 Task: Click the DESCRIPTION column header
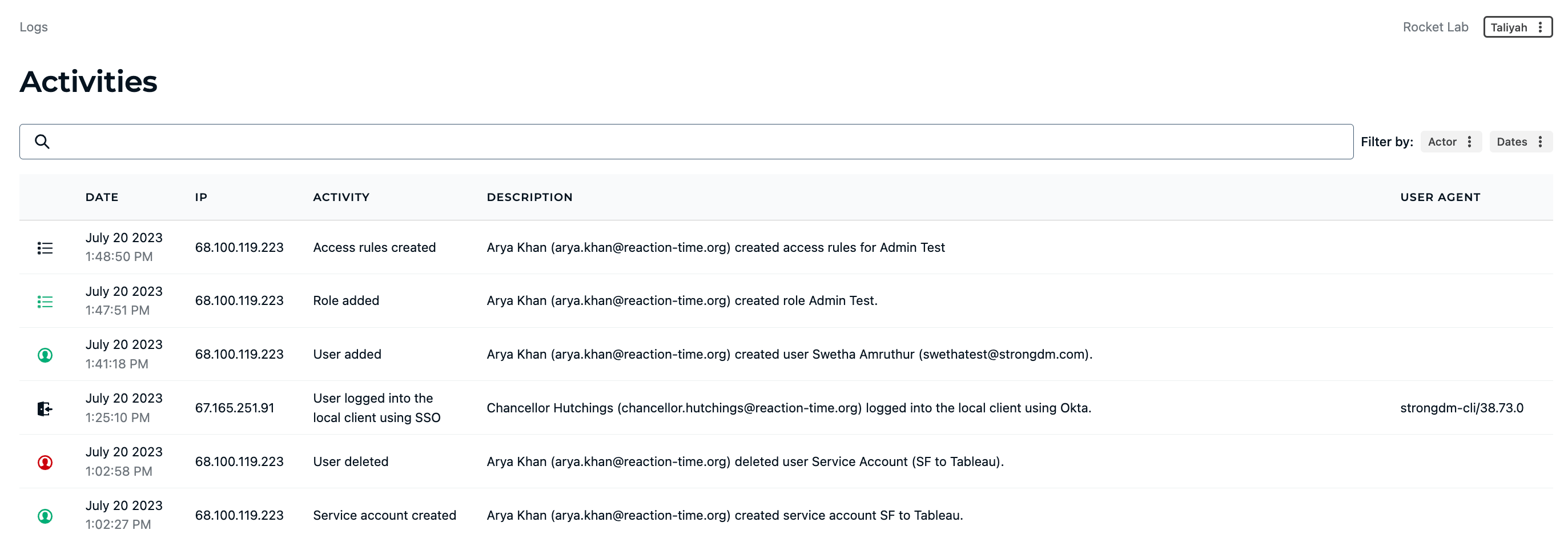529,197
